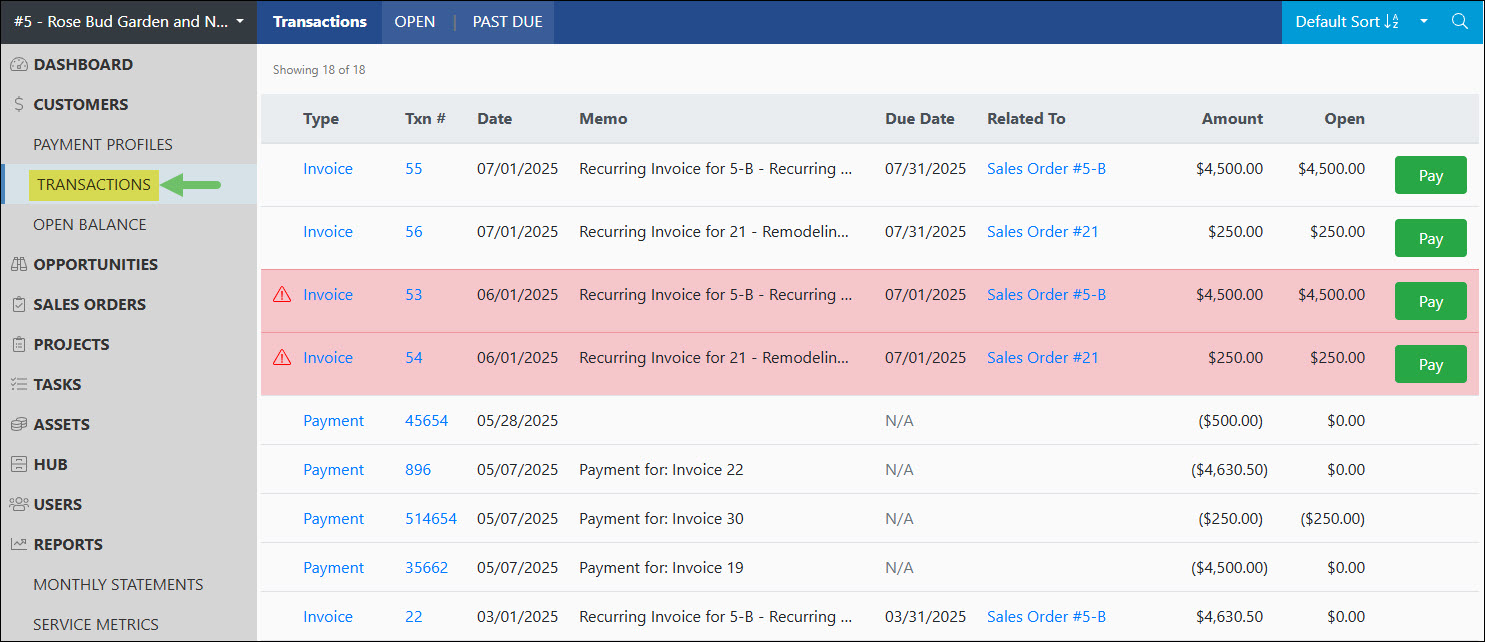Select the Customers dollar-sign icon

pyautogui.click(x=20, y=104)
